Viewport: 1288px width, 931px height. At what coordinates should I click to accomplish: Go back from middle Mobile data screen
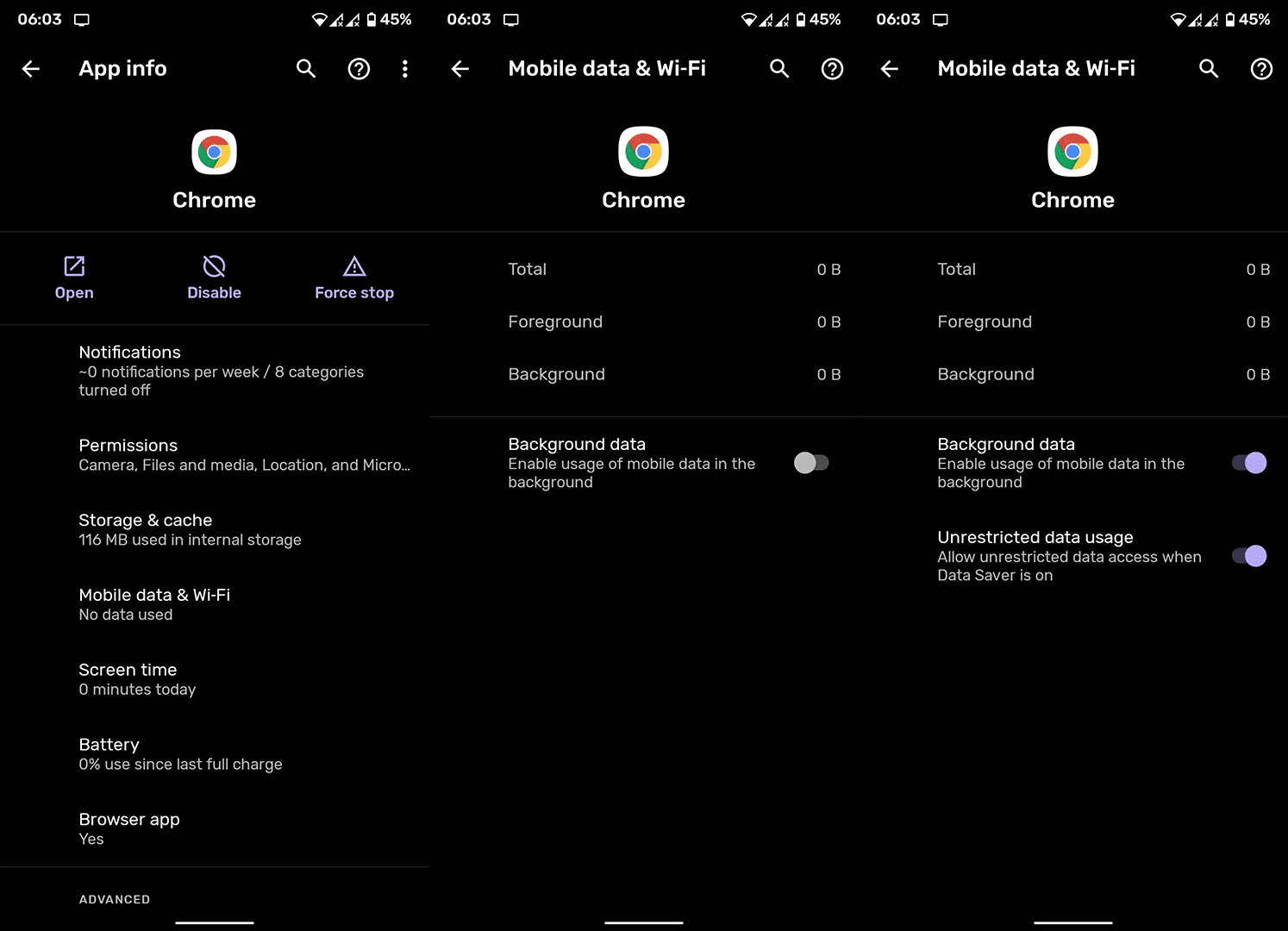click(x=460, y=69)
